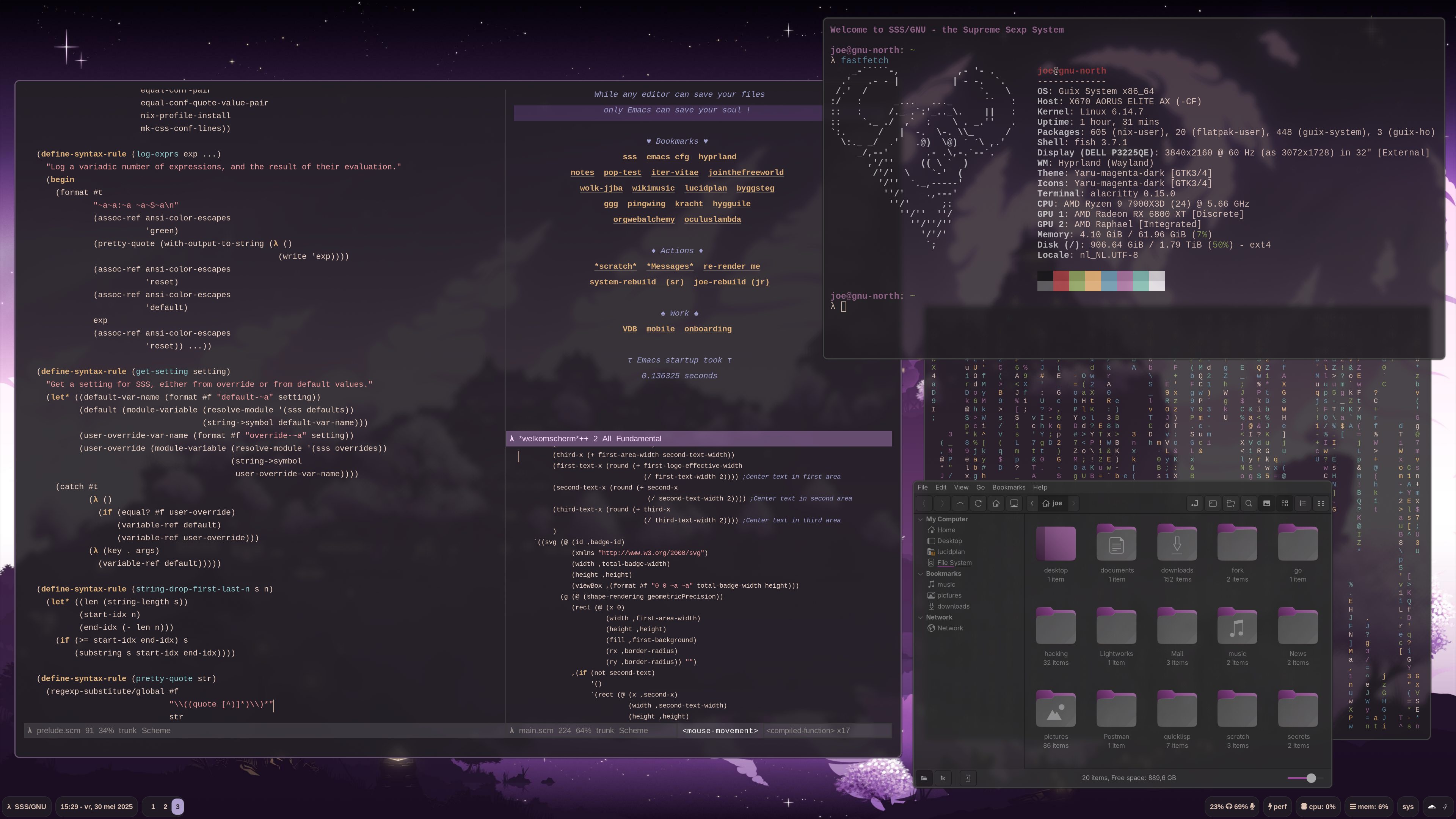The width and height of the screenshot is (1456, 819).
Task: Reload the current folder in file manager
Action: pyautogui.click(x=978, y=503)
